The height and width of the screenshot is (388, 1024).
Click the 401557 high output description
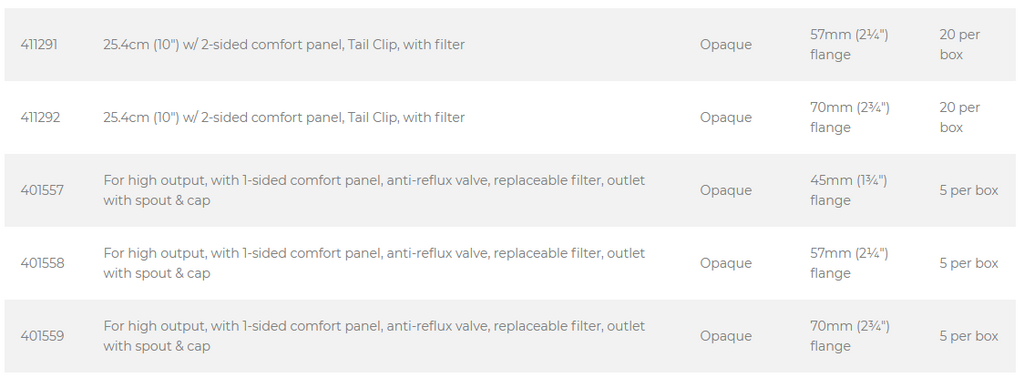(374, 190)
